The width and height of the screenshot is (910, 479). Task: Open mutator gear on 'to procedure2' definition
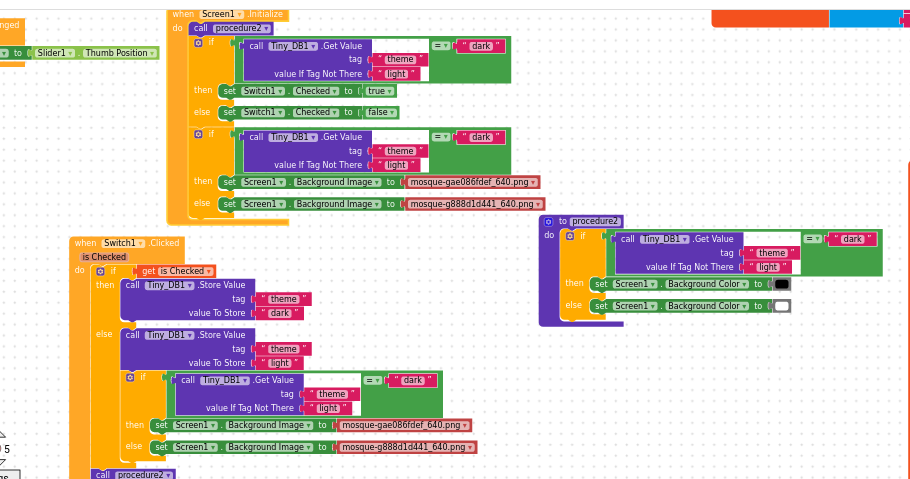tap(548, 222)
